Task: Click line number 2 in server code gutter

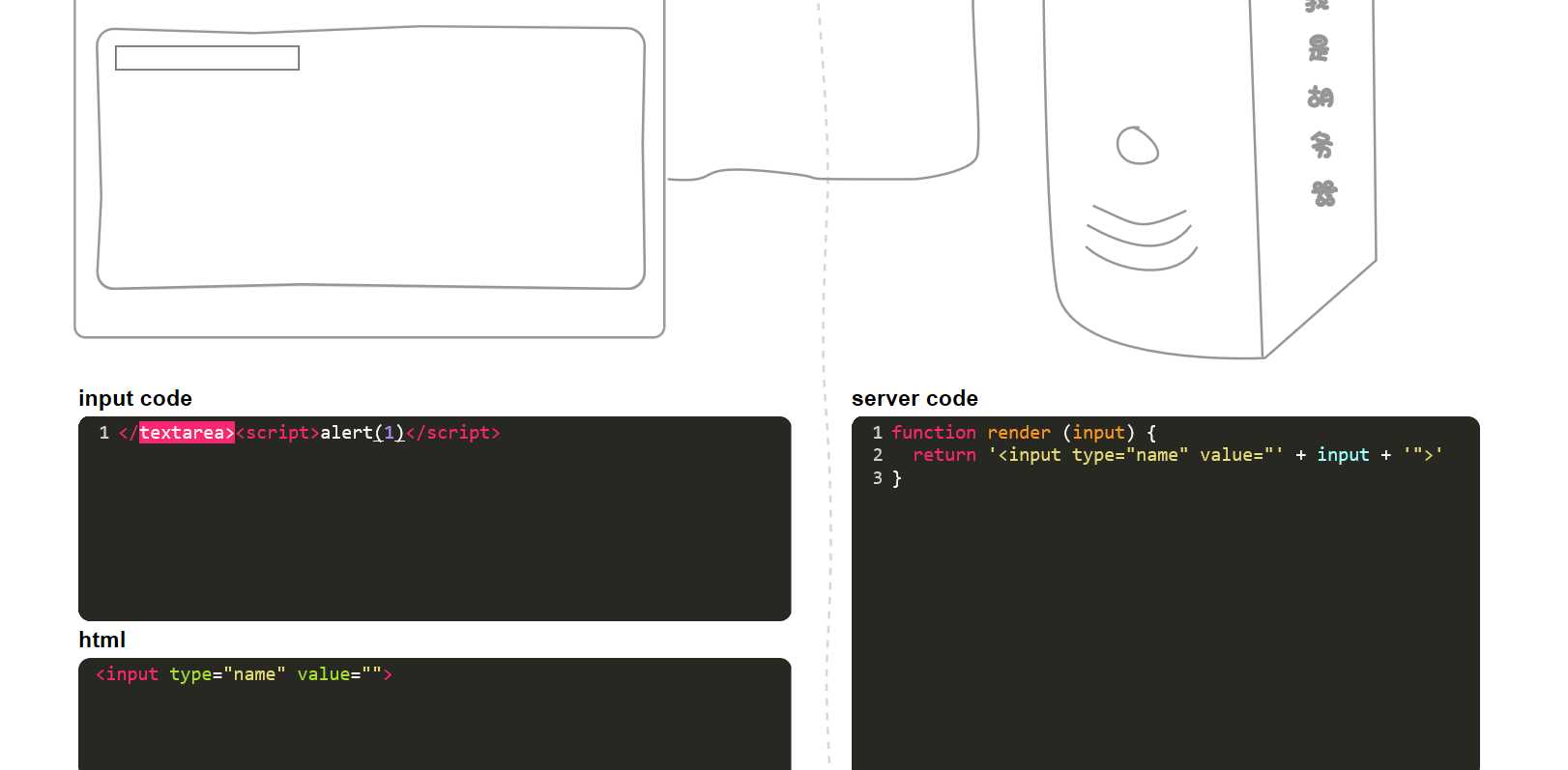Action: pos(878,455)
